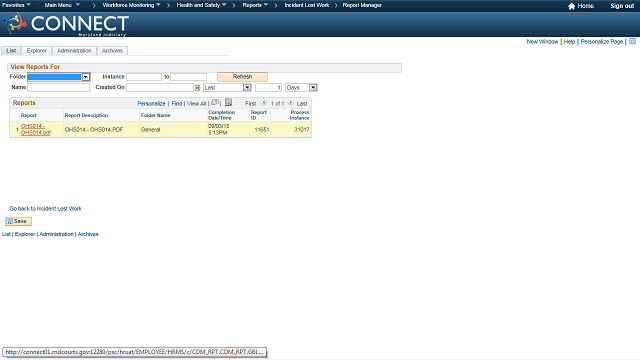Select OHS014 - OHS014.PDF description cell
Screen dimensions: 640x360
coord(94,130)
